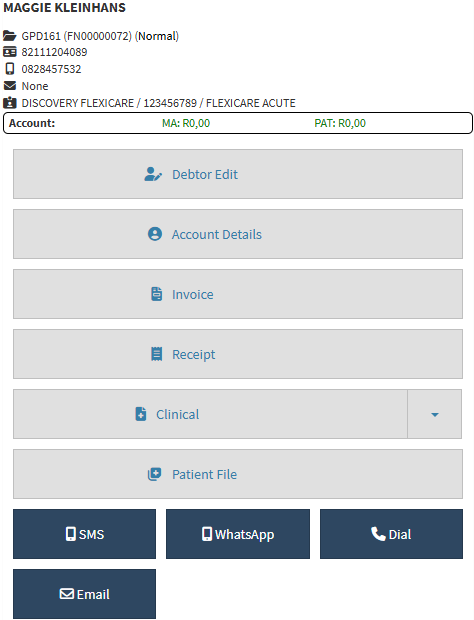
Task: Open the Debtor Edit screen
Action: click(238, 174)
